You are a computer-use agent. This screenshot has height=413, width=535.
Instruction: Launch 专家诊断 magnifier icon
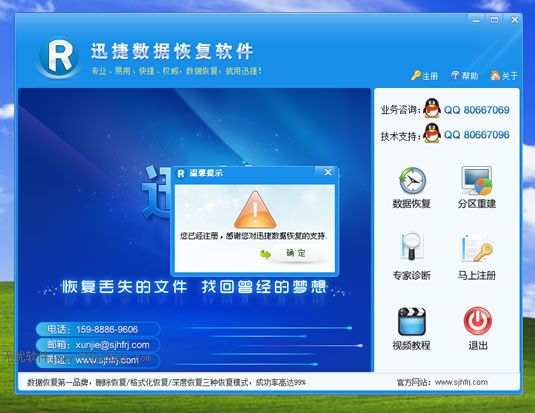tap(412, 246)
